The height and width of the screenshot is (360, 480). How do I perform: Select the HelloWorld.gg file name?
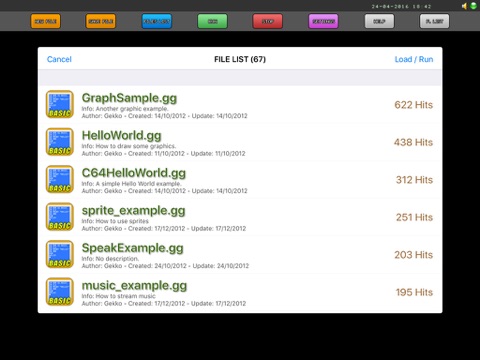[x=122, y=135]
